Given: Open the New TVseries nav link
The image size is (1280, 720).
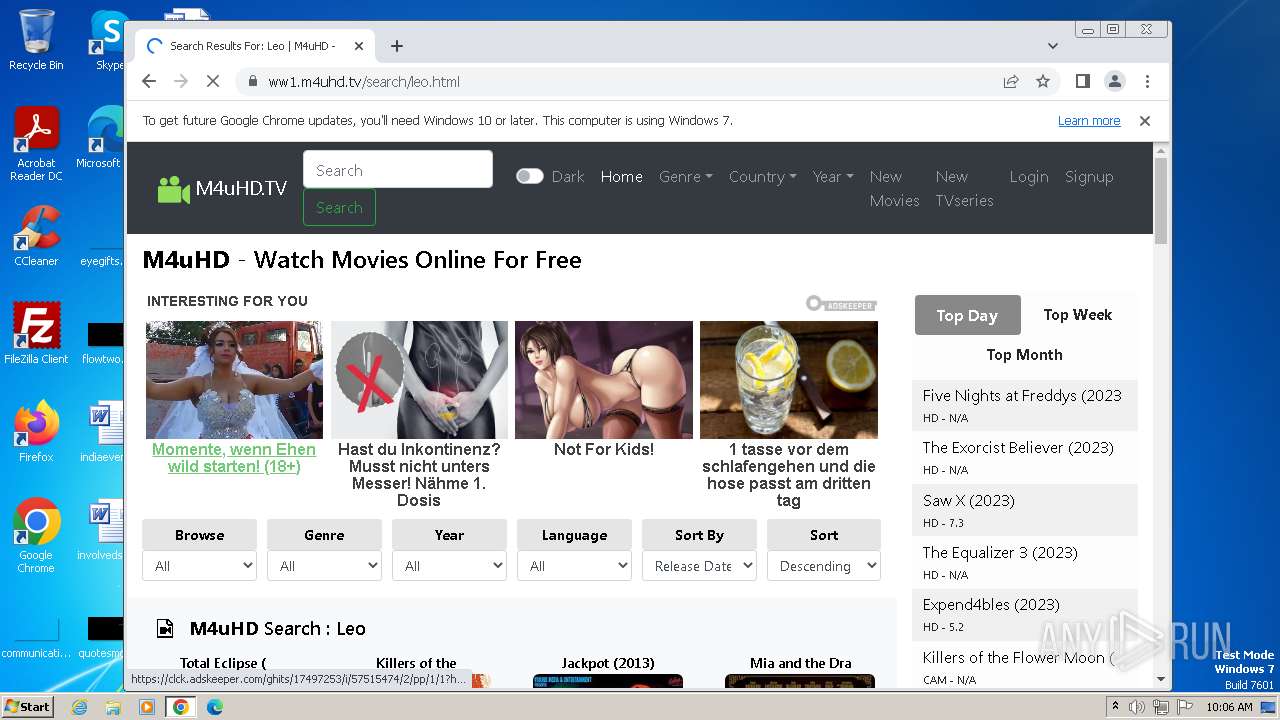Looking at the screenshot, I should [x=964, y=188].
